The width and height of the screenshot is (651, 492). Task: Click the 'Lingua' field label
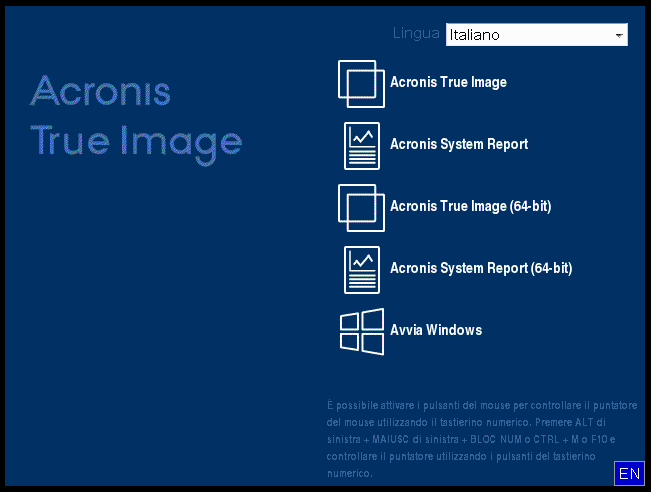pos(416,34)
